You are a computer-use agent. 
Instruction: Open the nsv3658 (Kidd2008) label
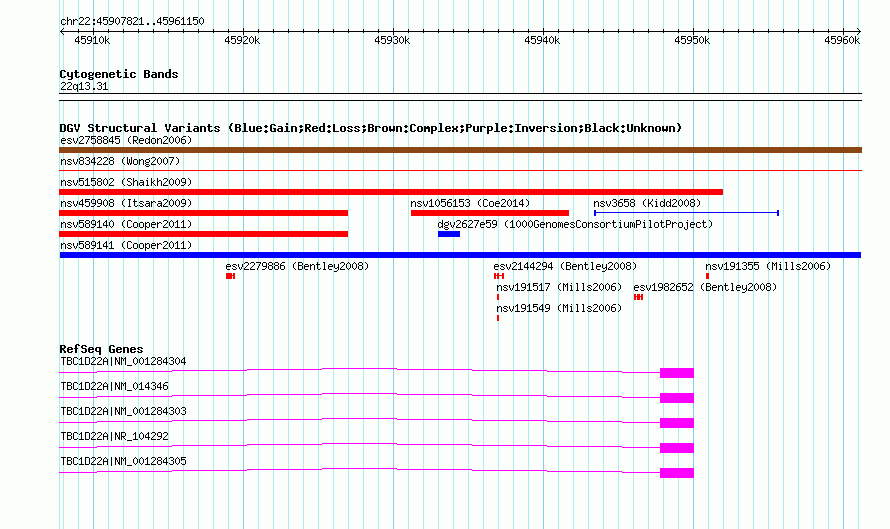coord(647,203)
